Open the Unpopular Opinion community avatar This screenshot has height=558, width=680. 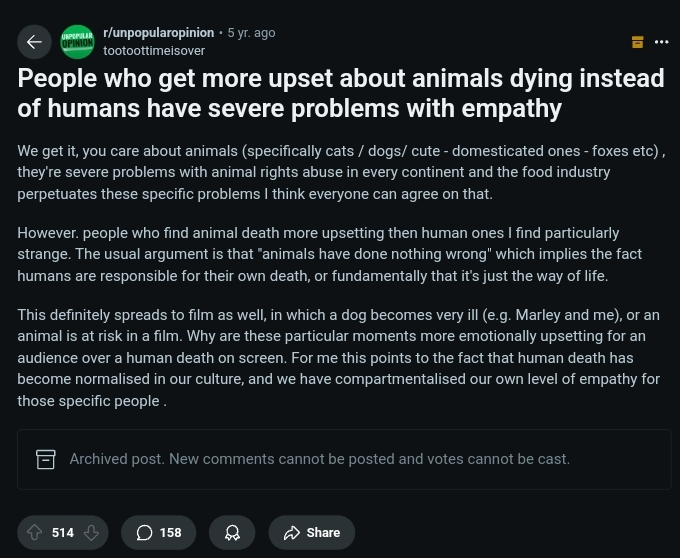77,42
